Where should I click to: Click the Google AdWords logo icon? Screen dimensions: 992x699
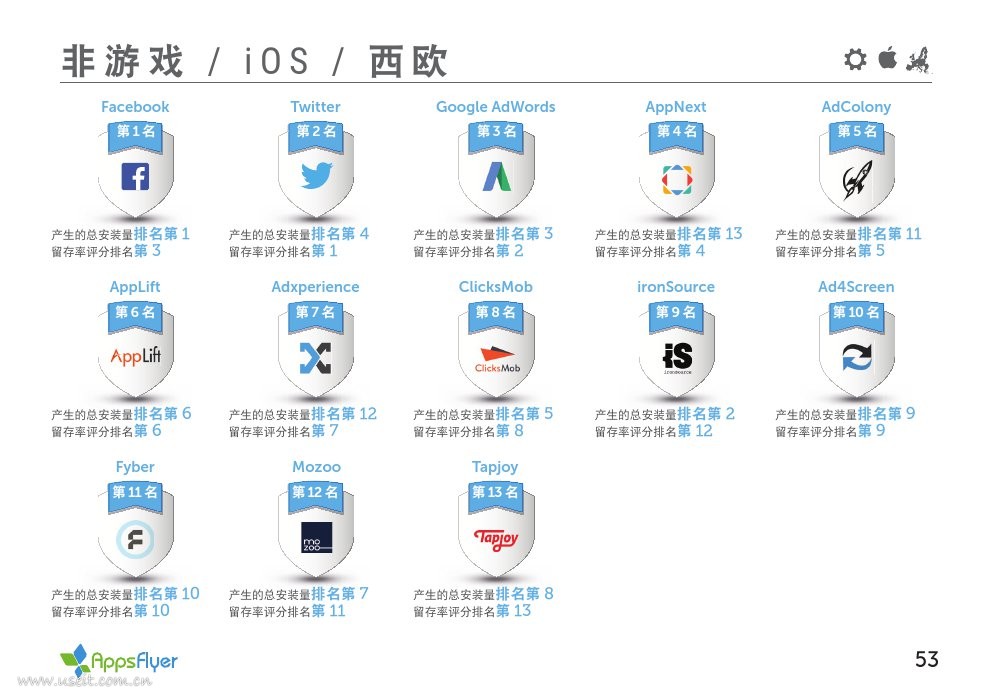tap(497, 176)
